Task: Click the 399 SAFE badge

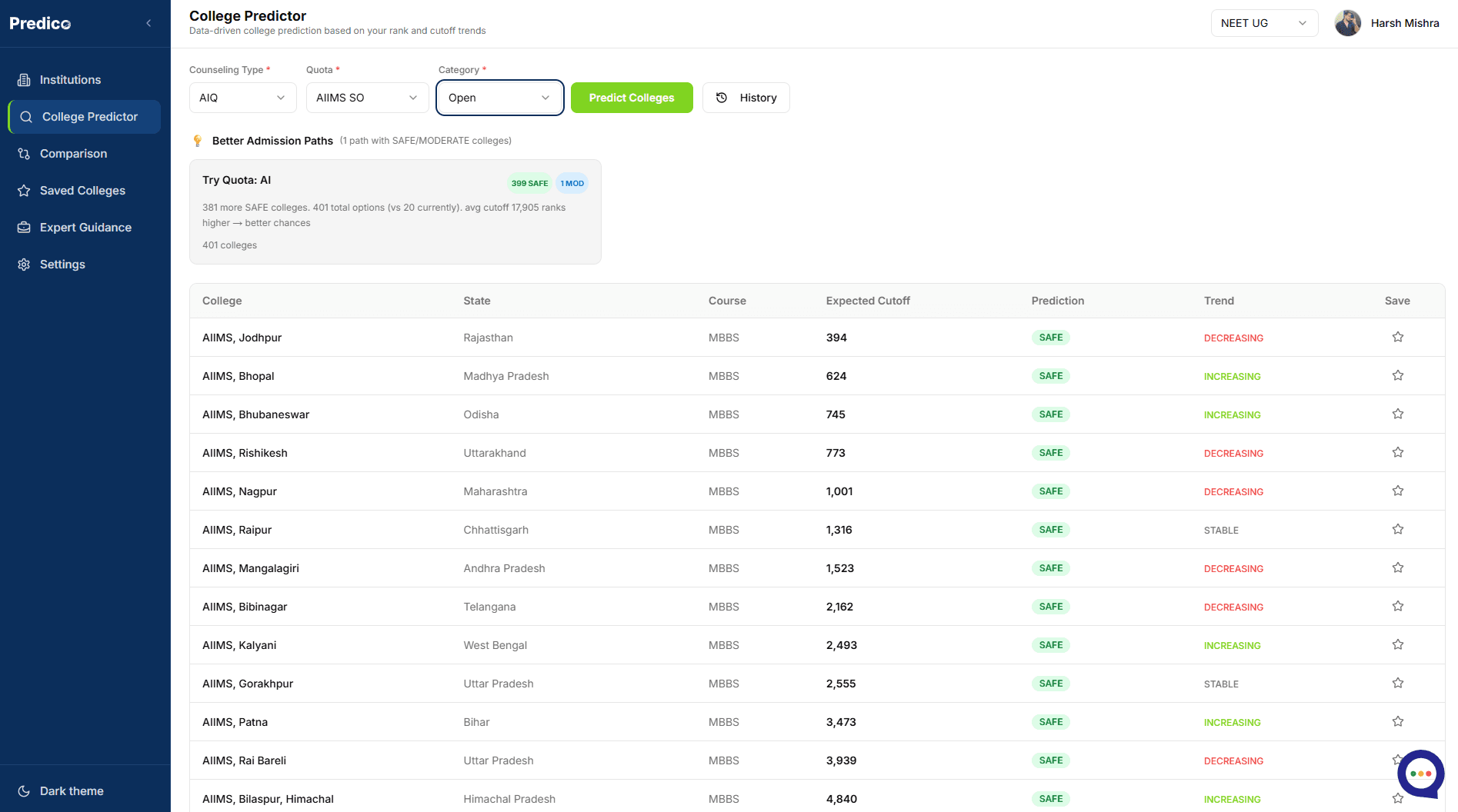Action: (529, 183)
